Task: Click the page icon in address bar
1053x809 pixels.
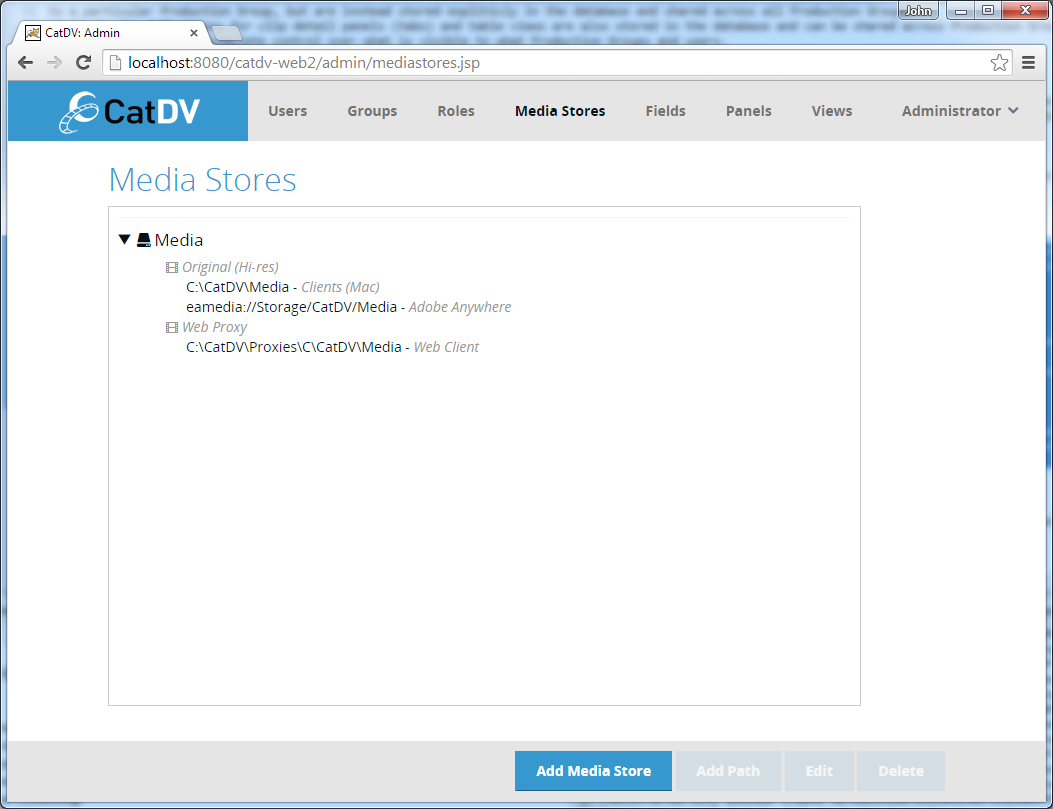Action: 115,62
